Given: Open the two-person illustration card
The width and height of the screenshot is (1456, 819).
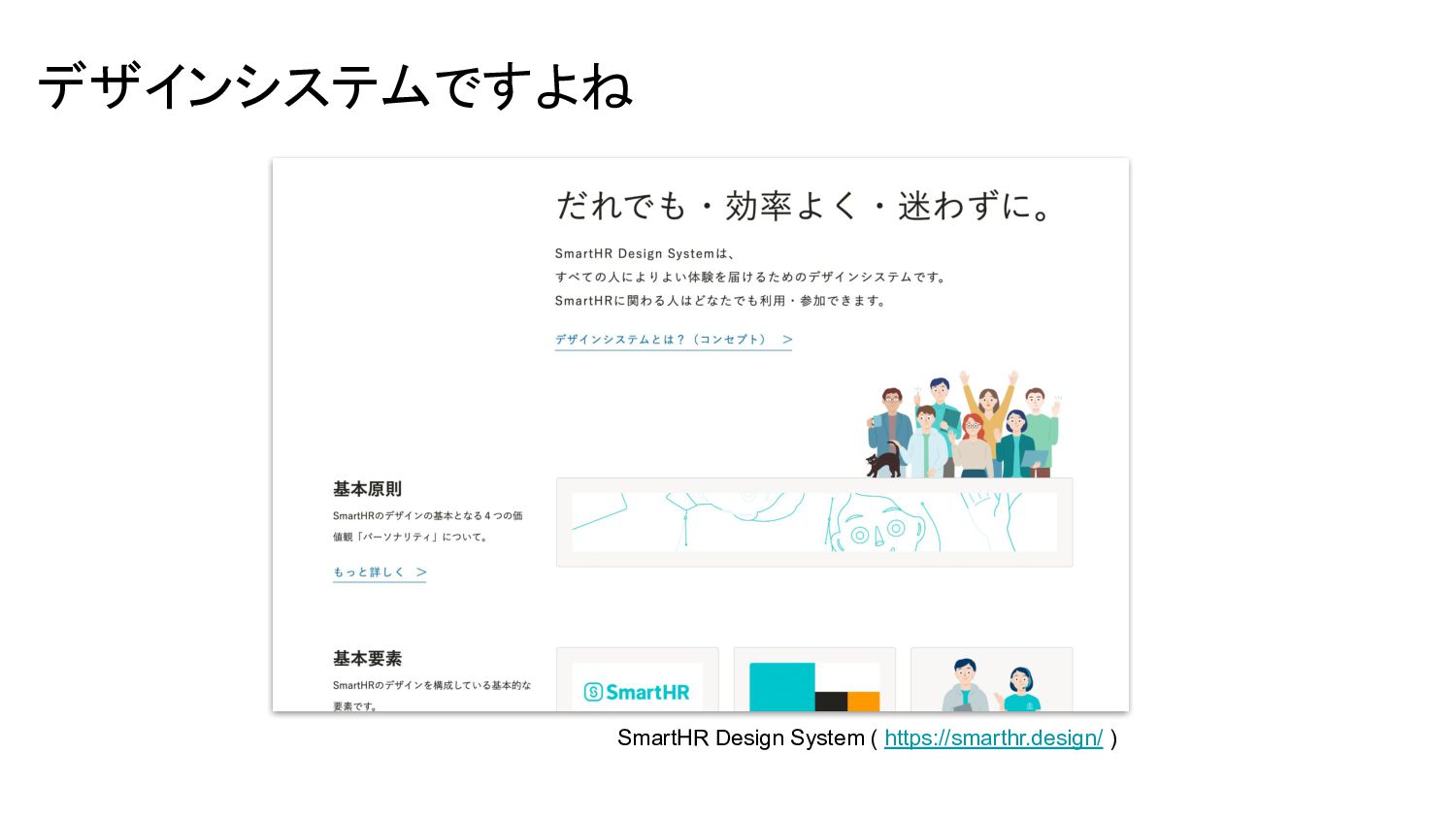Looking at the screenshot, I should point(991,680).
